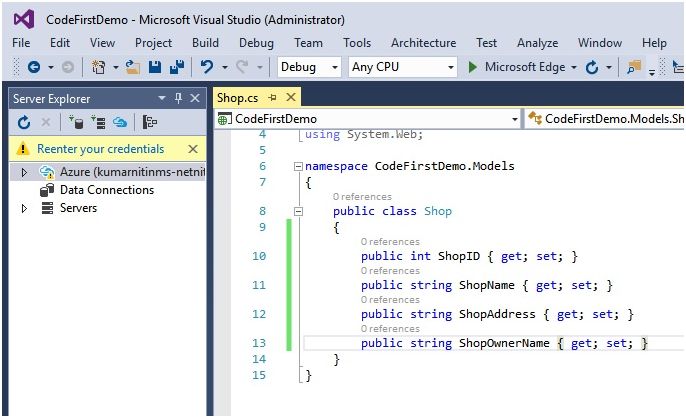Navigate backward with the blue arrow button
This screenshot has width=686, height=418.
coord(34,67)
